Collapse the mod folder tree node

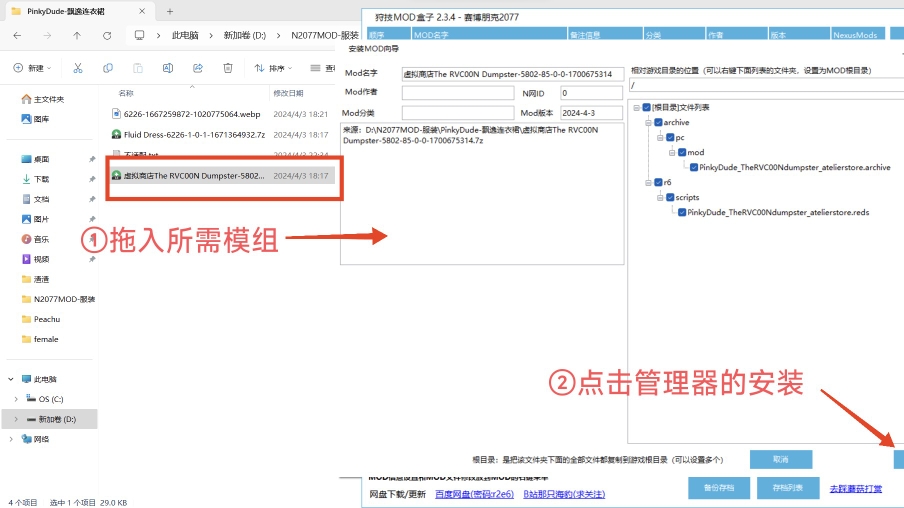pos(671,153)
